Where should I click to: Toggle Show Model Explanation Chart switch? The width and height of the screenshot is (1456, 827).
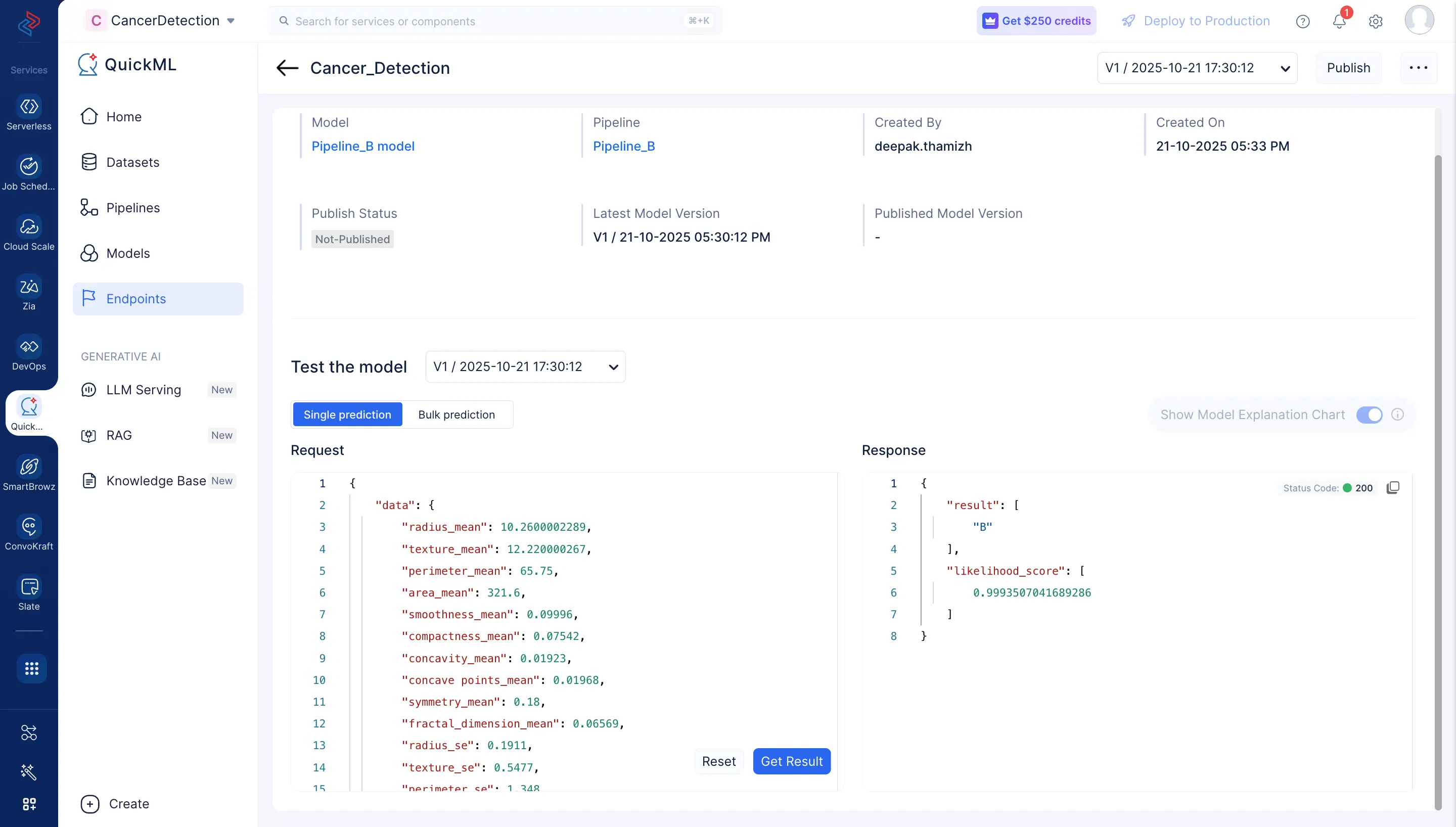click(x=1369, y=415)
